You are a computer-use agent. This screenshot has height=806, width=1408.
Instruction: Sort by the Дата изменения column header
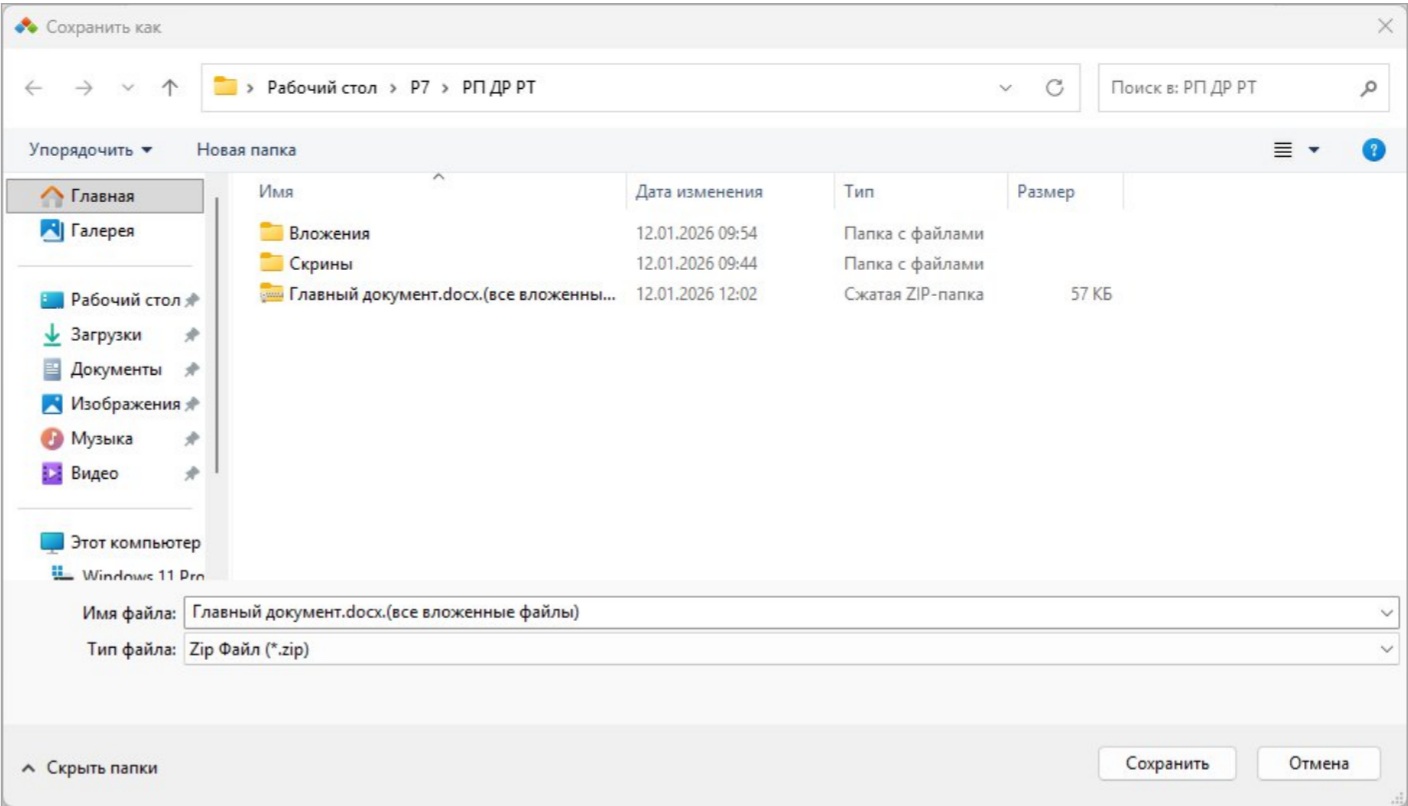(699, 192)
